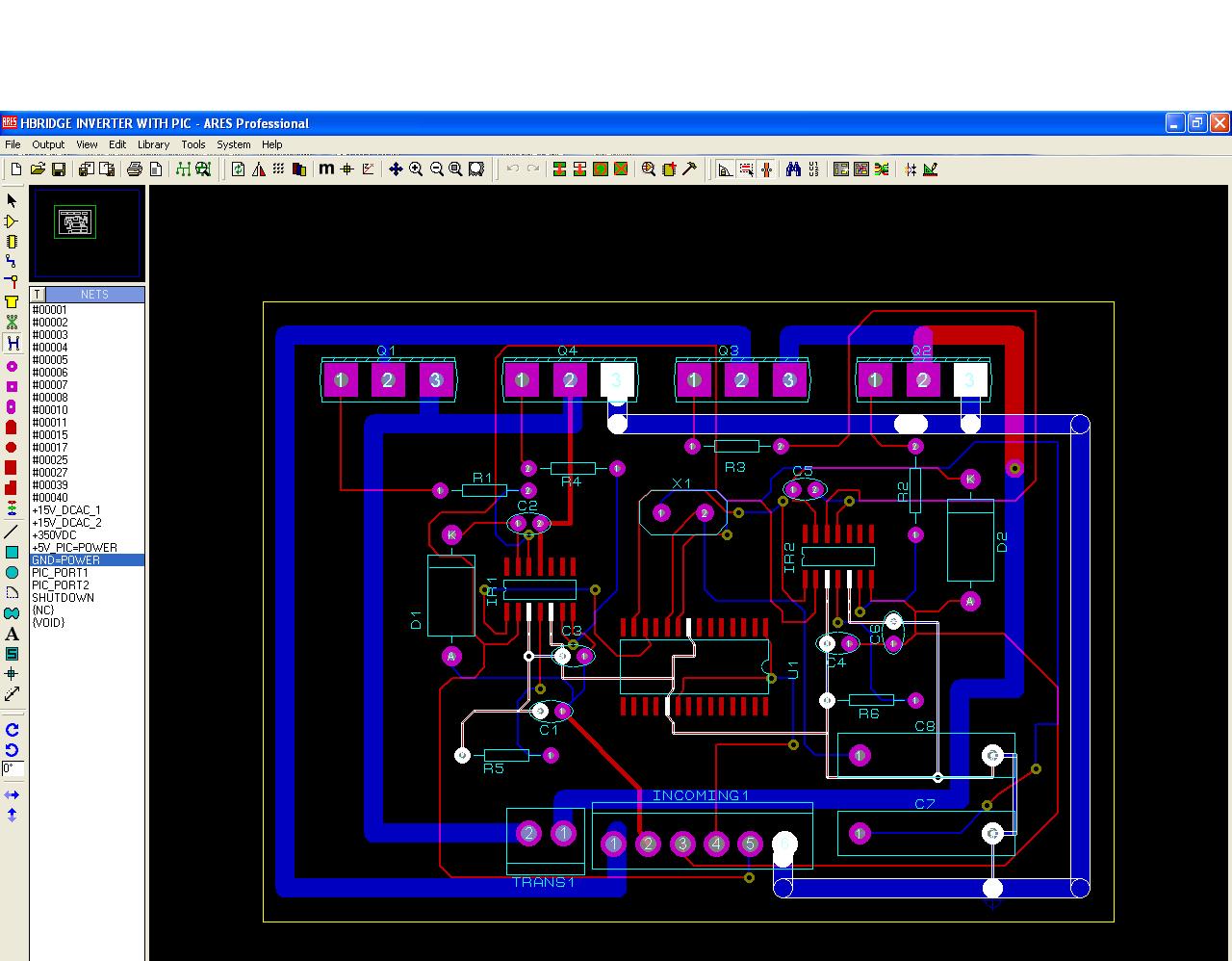Click the Search and tag binoculars icon
The image size is (1232, 961).
(793, 169)
